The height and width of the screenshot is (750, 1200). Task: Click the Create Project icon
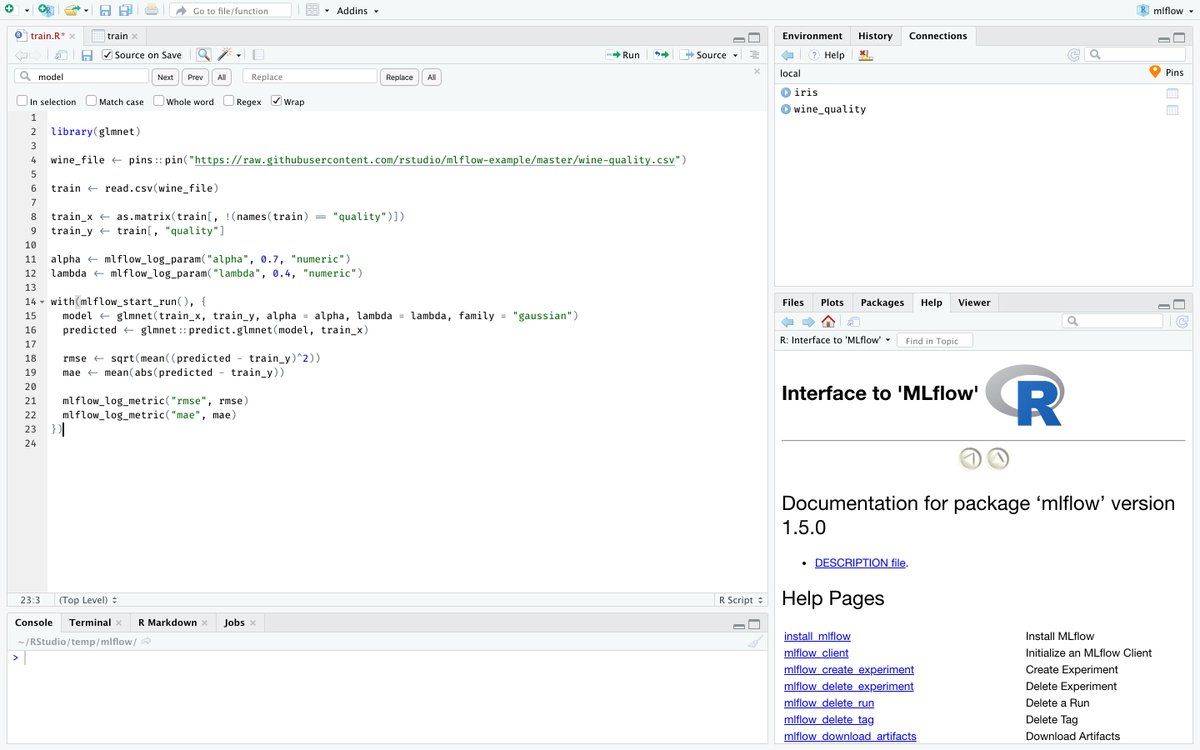tap(45, 10)
